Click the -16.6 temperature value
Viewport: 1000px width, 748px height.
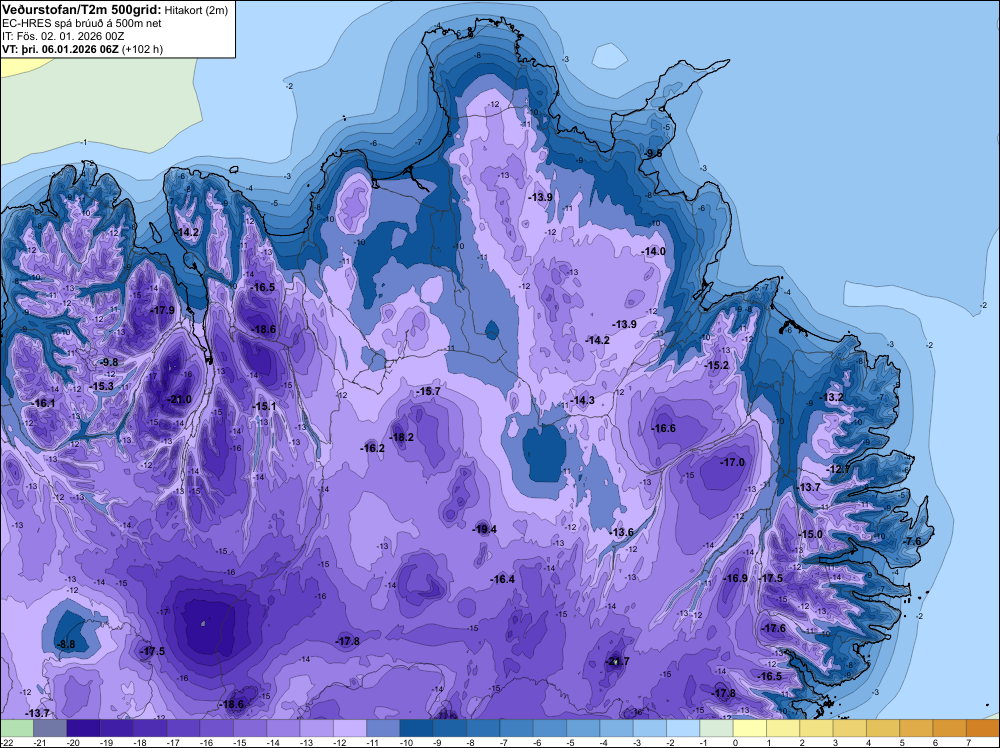tap(663, 429)
